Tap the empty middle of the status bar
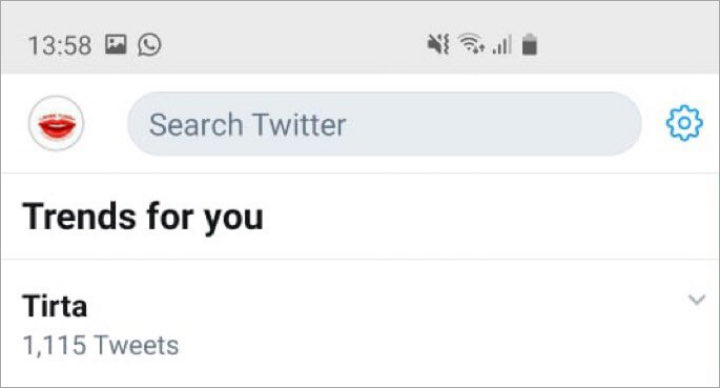The height and width of the screenshot is (388, 720). (294, 45)
